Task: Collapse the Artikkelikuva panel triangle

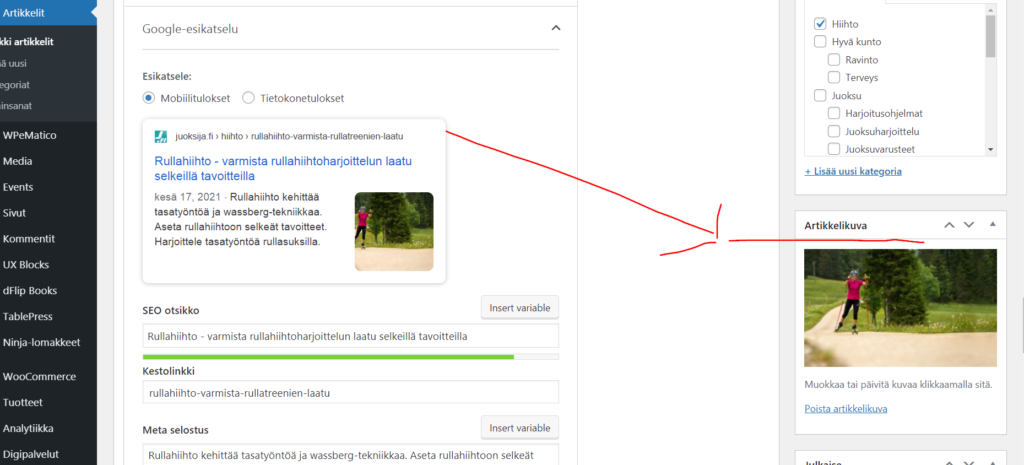Action: [x=993, y=224]
